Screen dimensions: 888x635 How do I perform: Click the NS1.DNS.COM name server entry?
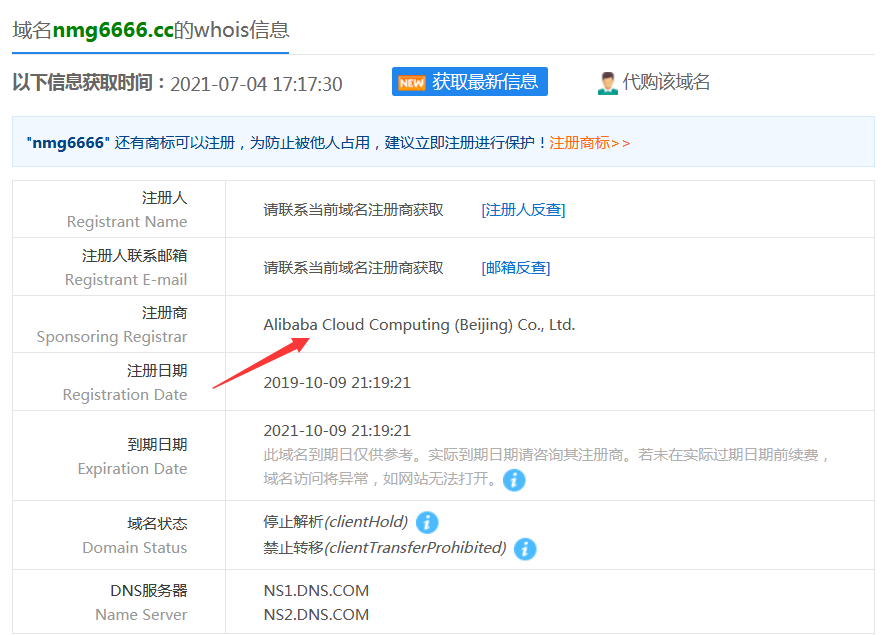(x=316, y=591)
